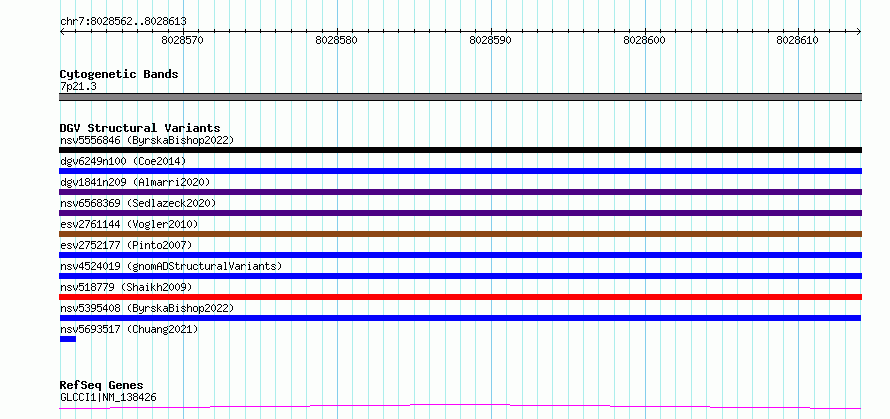Click the chr7:8028562..8028613 coordinate label
Screen dimensions: 890x419
pos(123,22)
